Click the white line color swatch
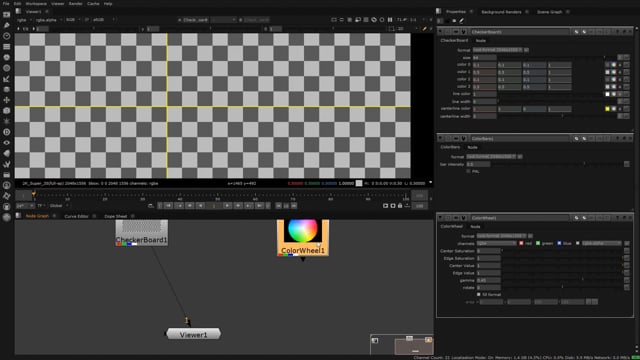The width and height of the screenshot is (640, 360). click(607, 94)
